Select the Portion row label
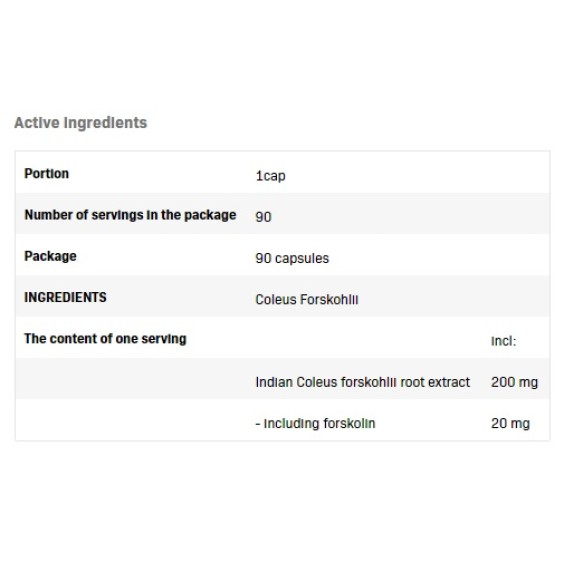This screenshot has height=564, width=564. coord(46,173)
